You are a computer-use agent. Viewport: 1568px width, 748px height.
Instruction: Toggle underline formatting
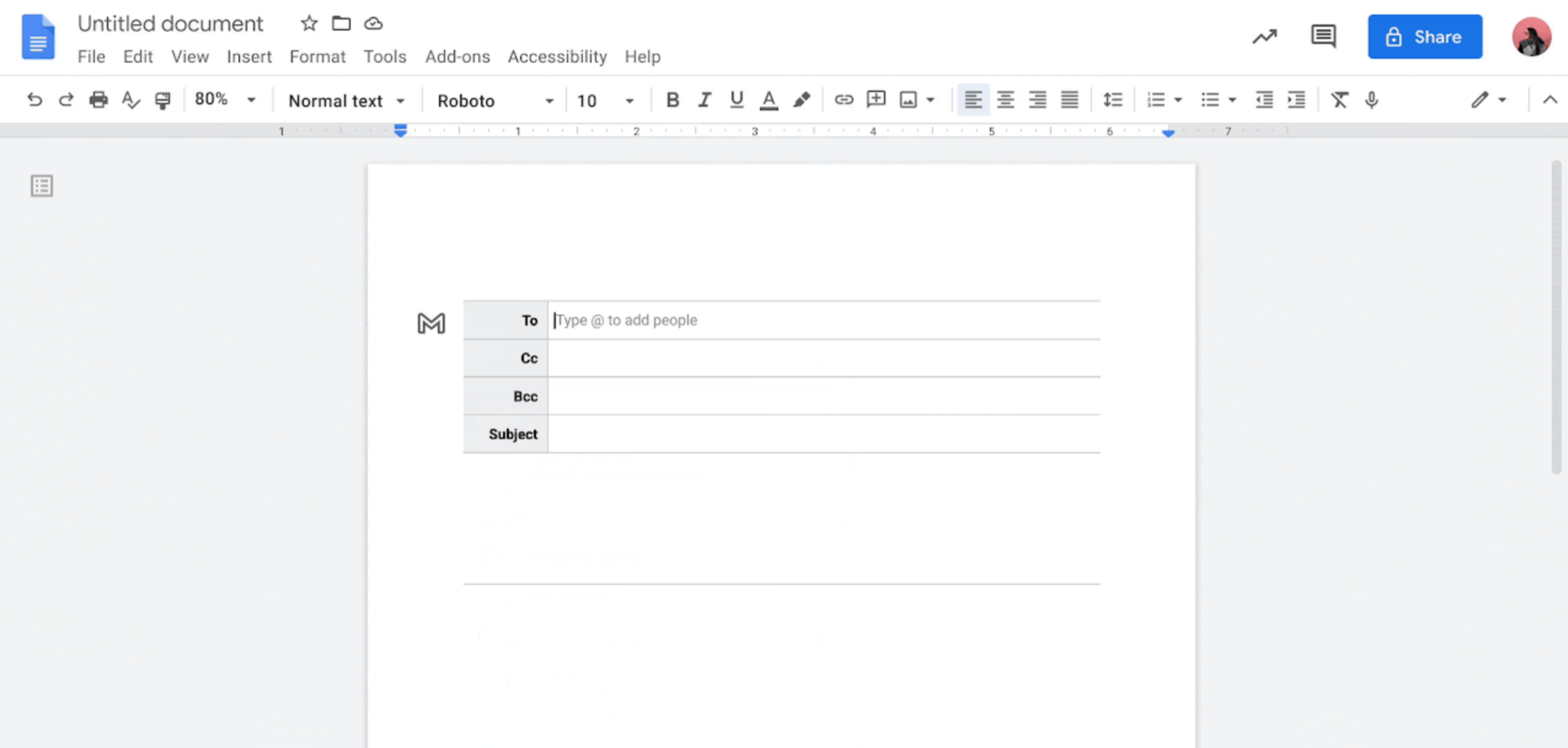click(736, 100)
